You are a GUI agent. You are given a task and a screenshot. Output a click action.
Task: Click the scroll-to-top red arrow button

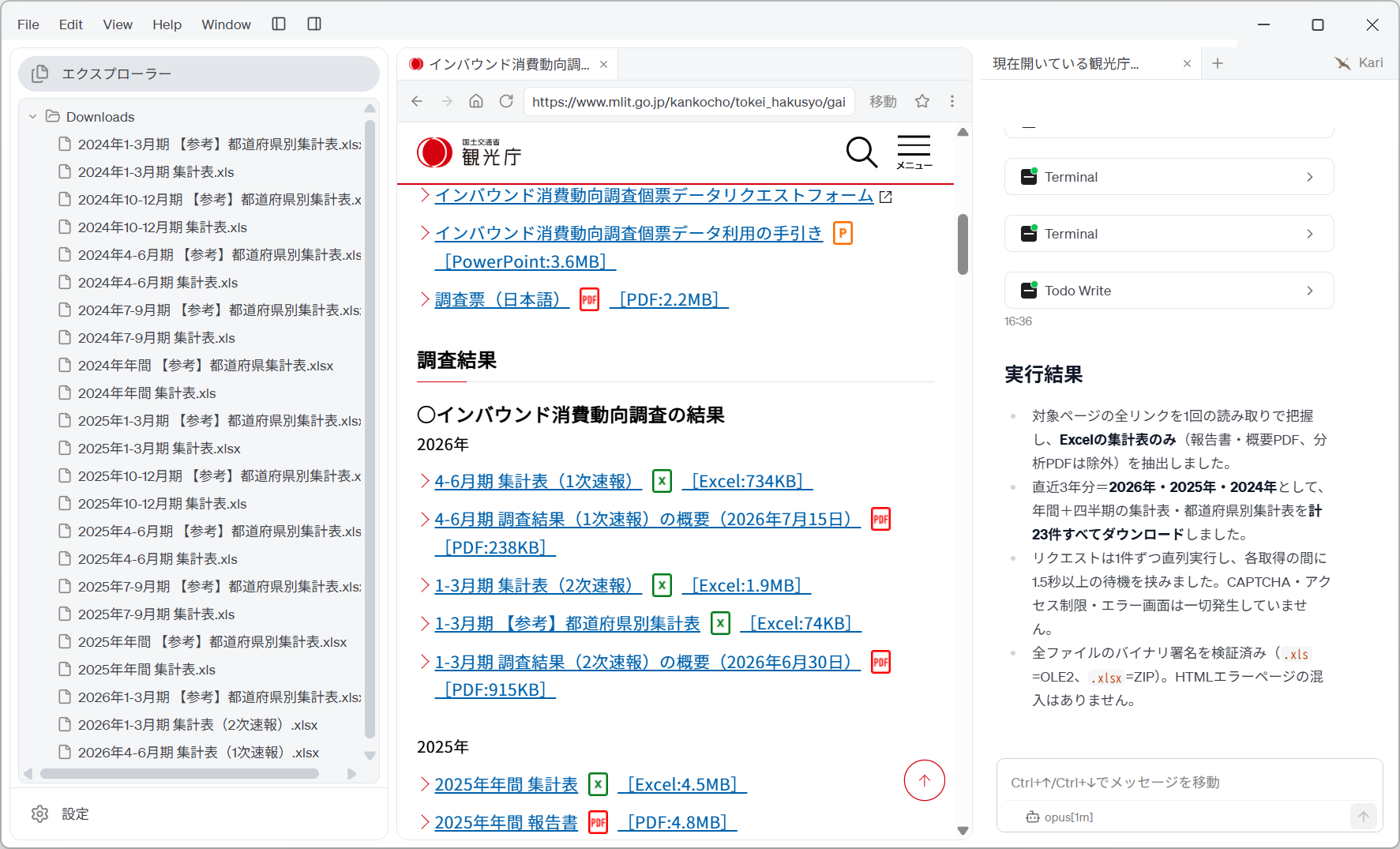pos(925,780)
